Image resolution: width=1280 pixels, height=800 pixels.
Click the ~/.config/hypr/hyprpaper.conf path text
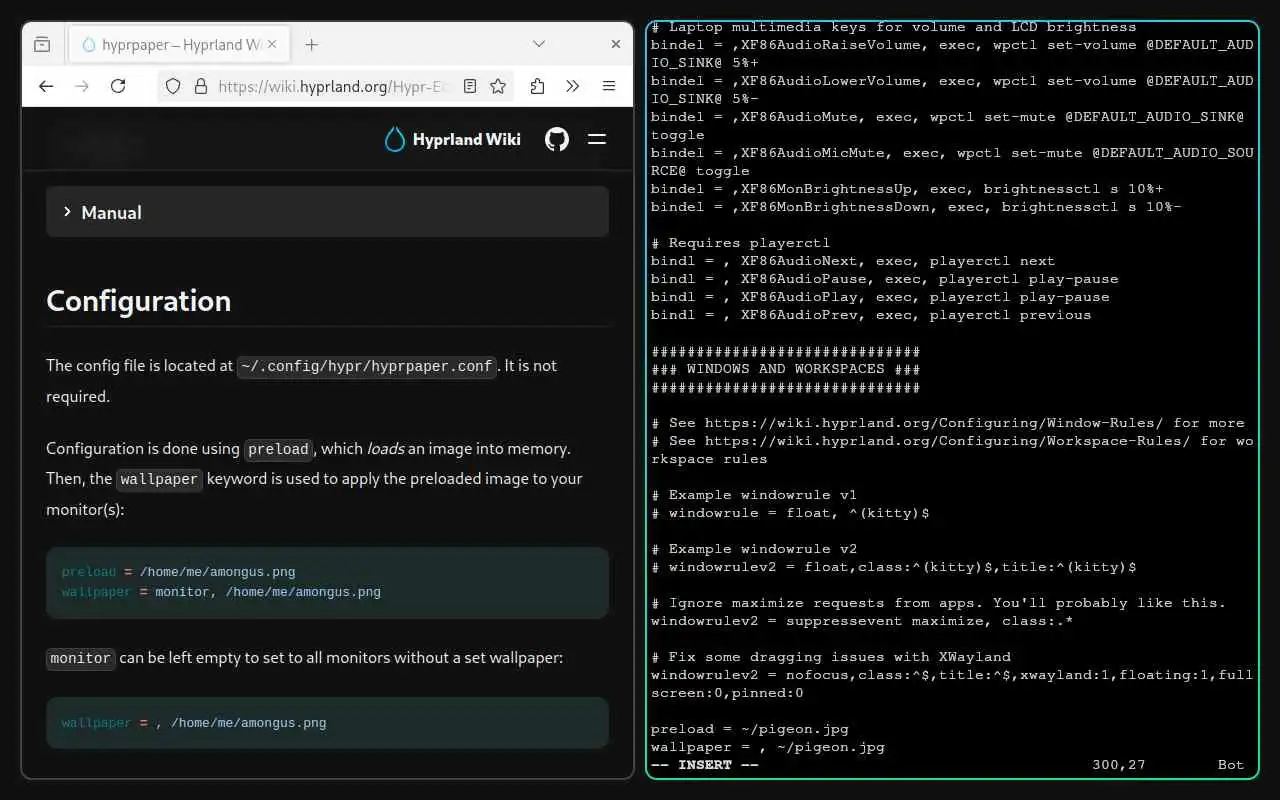[367, 366]
